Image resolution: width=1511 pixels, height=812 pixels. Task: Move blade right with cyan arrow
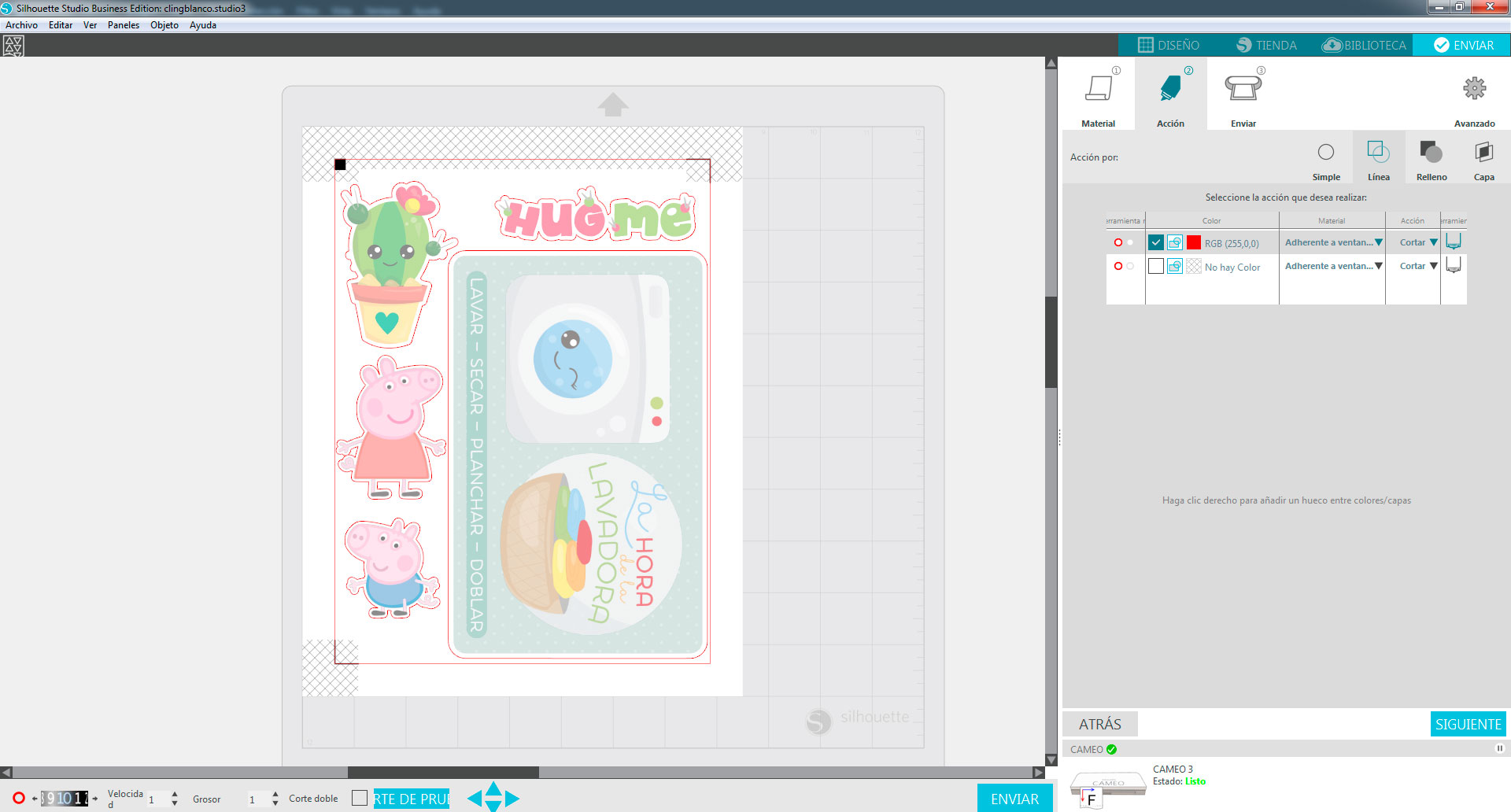point(512,799)
